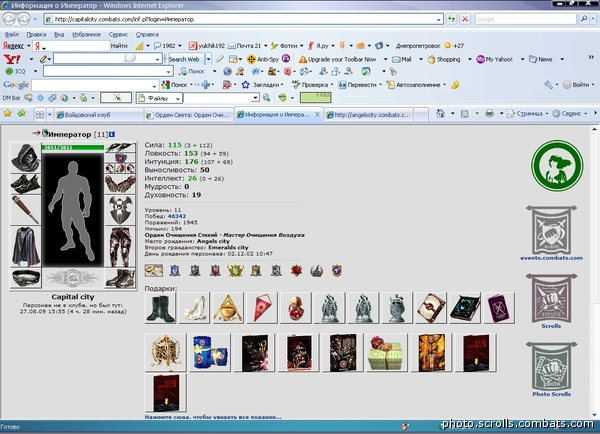
Task: Click the belt equipment slot
Action: coord(26,278)
